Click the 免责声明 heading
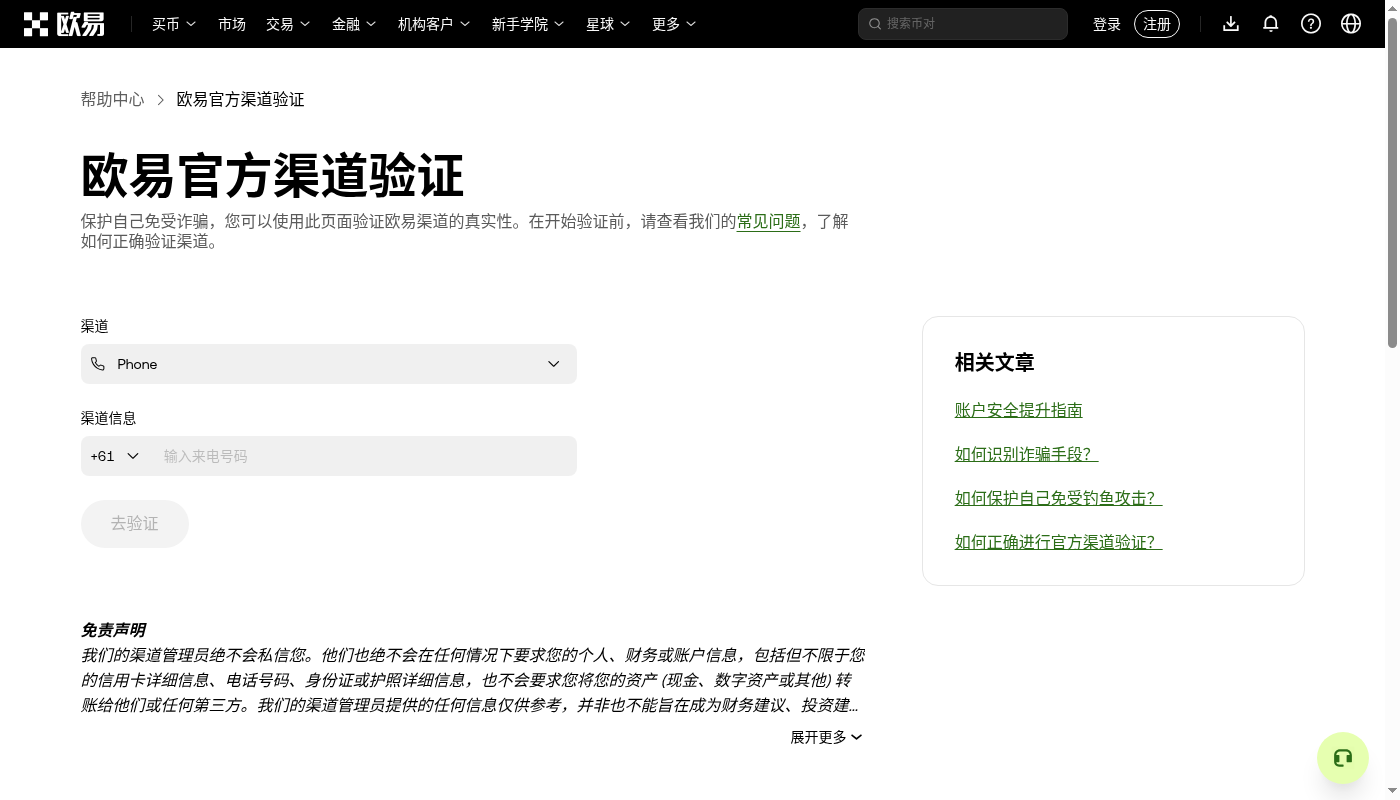 pyautogui.click(x=113, y=630)
